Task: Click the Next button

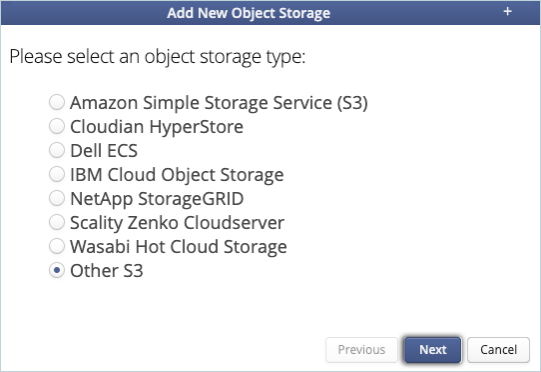Action: click(433, 350)
